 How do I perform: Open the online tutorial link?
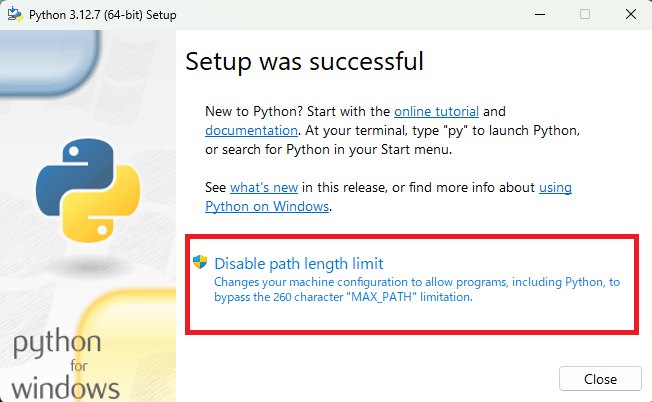436,111
